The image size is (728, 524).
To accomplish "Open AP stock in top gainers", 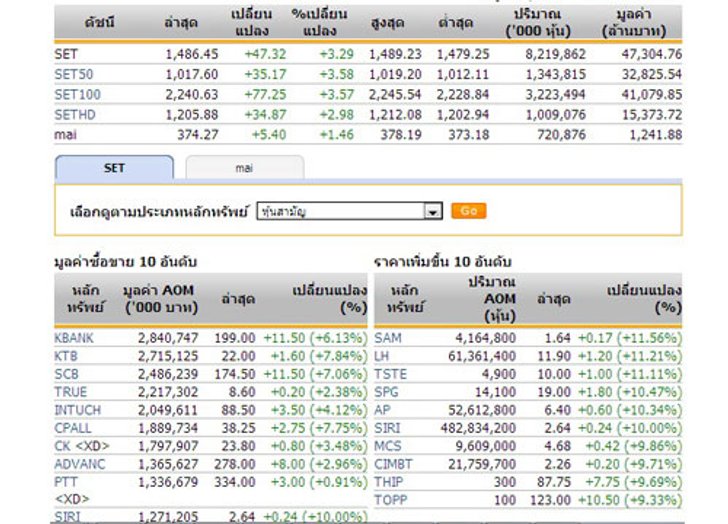I will point(382,410).
